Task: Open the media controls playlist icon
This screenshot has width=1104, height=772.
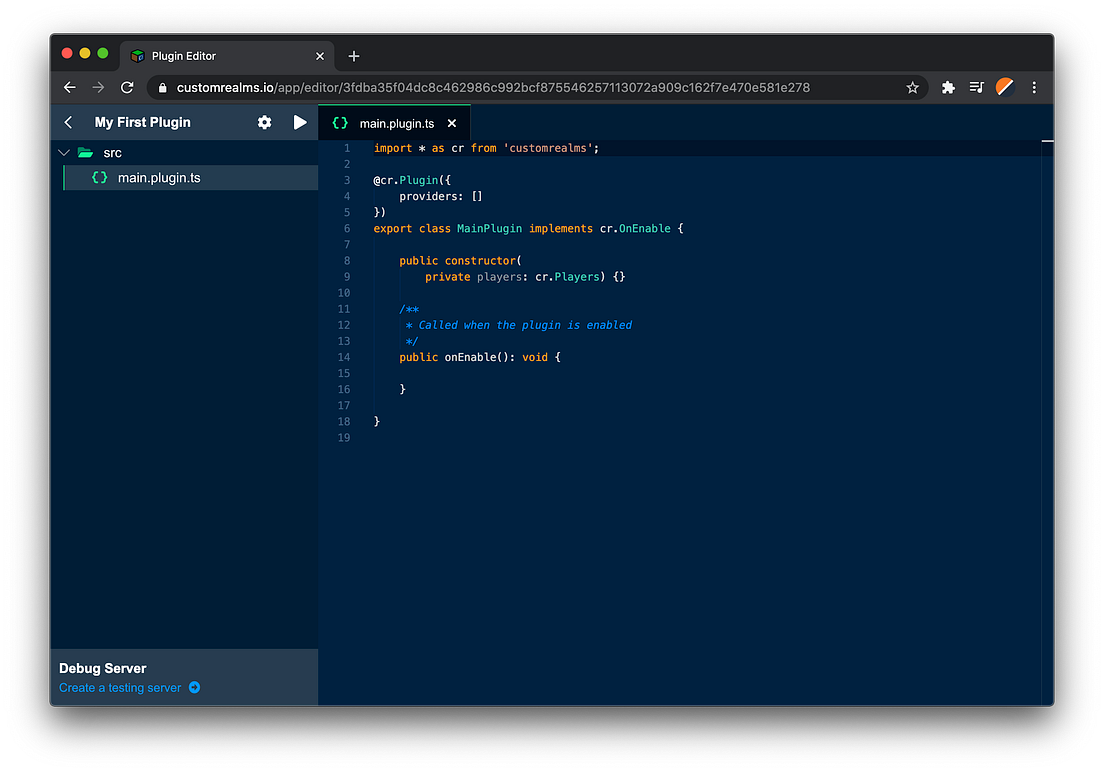Action: (976, 87)
